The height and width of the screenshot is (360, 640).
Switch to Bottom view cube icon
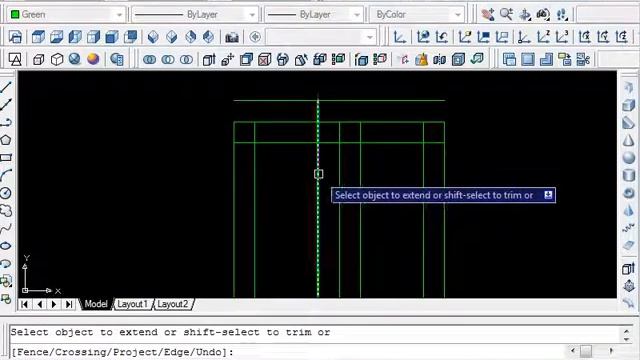[56, 37]
